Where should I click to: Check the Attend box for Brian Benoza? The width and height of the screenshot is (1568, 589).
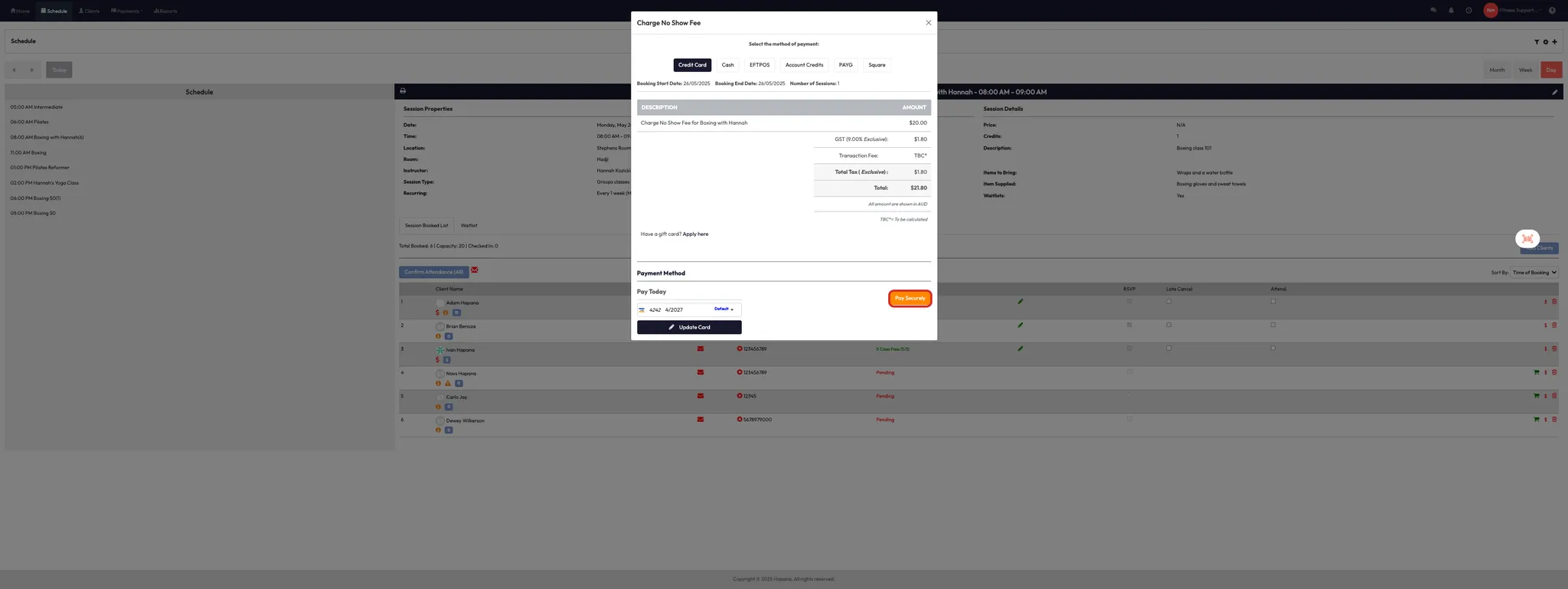[x=1273, y=325]
